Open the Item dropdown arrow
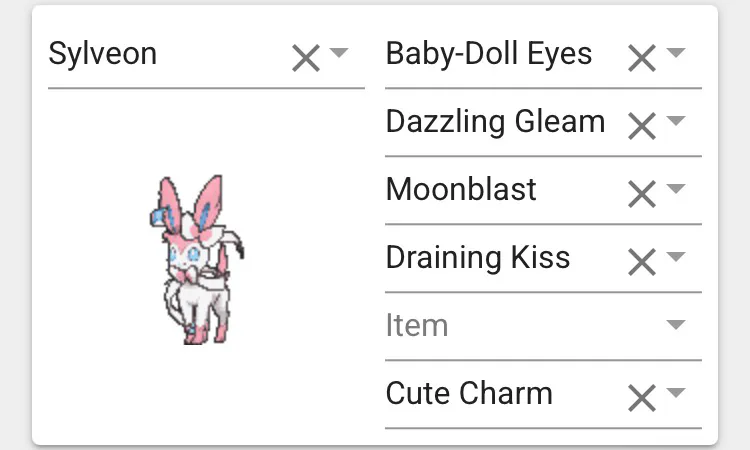750x450 pixels. pos(676,325)
